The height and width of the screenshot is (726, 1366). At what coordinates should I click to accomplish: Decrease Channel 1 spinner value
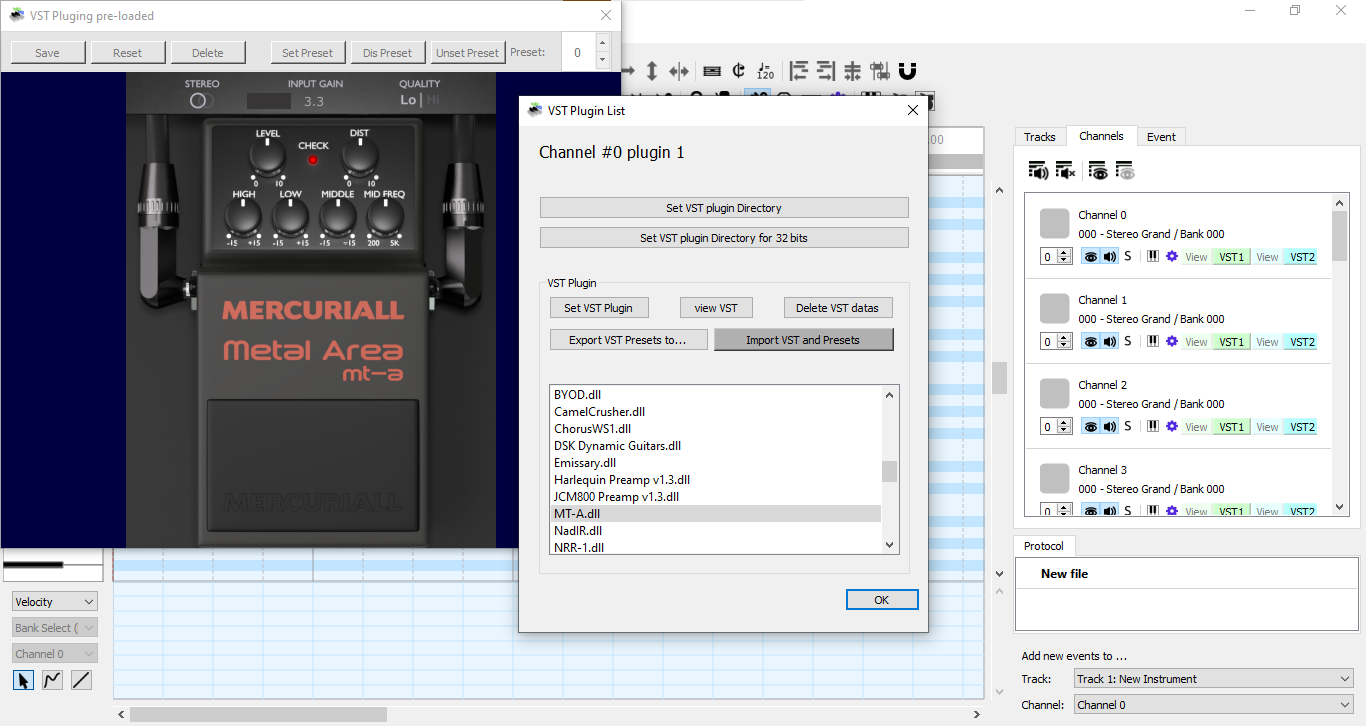point(1062,346)
